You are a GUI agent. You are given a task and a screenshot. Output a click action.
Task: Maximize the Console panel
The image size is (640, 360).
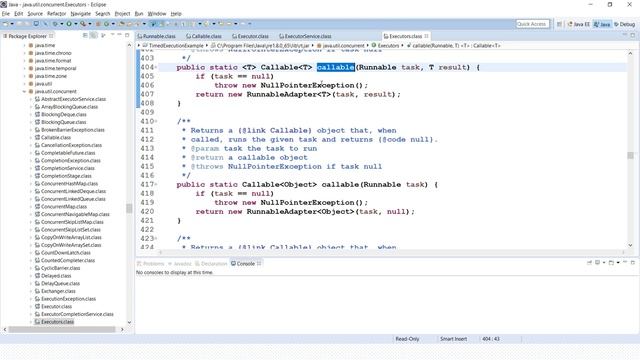(x=633, y=262)
